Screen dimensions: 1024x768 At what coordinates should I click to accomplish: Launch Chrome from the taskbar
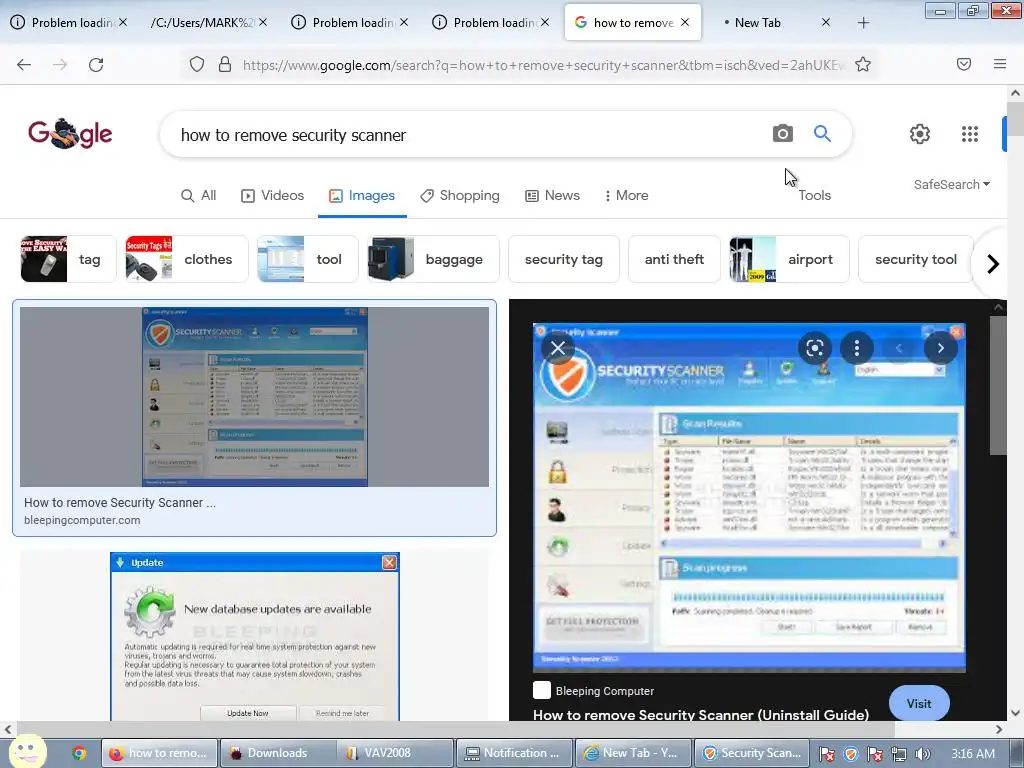click(x=79, y=753)
